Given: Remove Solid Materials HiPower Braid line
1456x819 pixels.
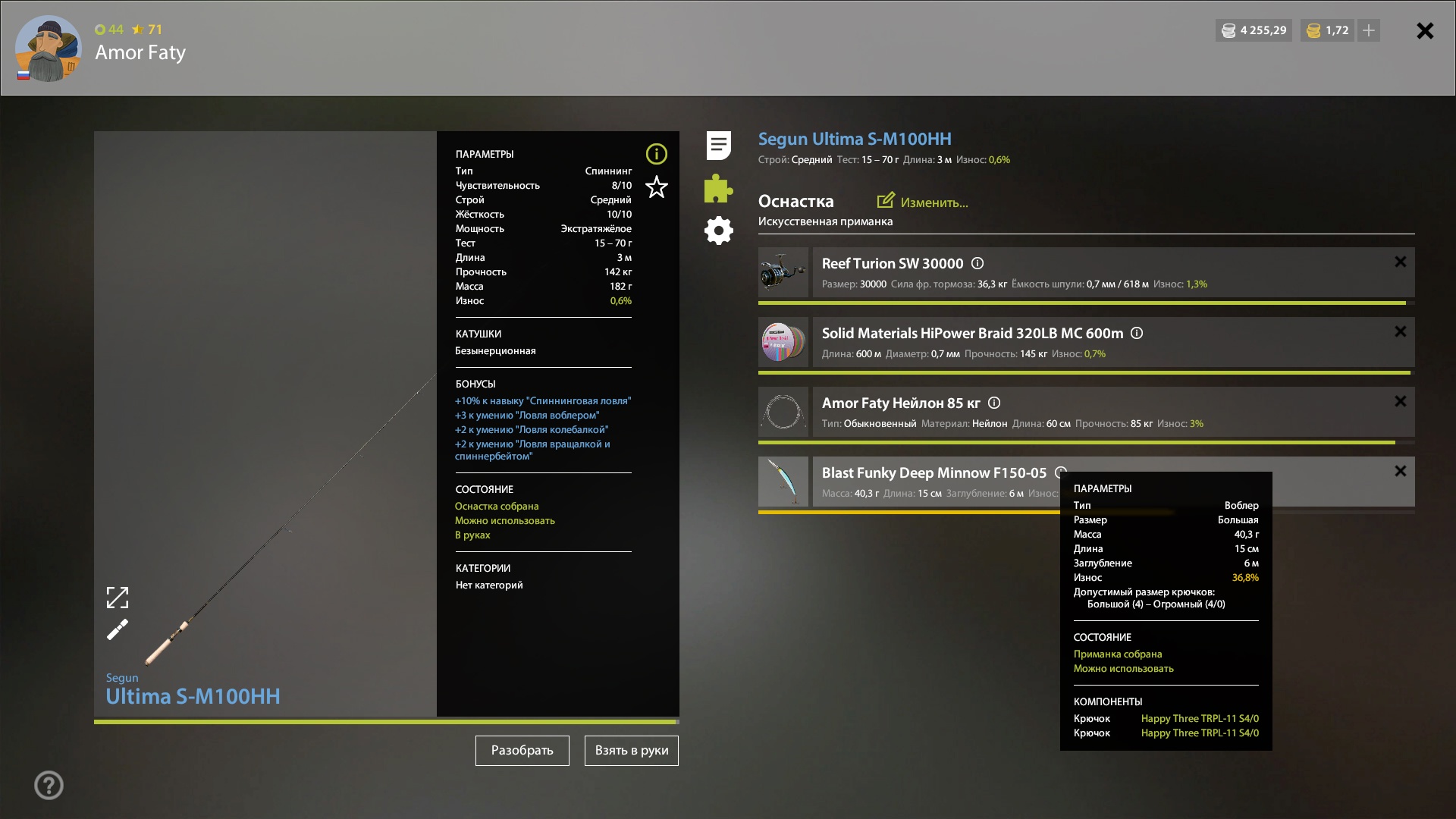Looking at the screenshot, I should [x=1401, y=331].
